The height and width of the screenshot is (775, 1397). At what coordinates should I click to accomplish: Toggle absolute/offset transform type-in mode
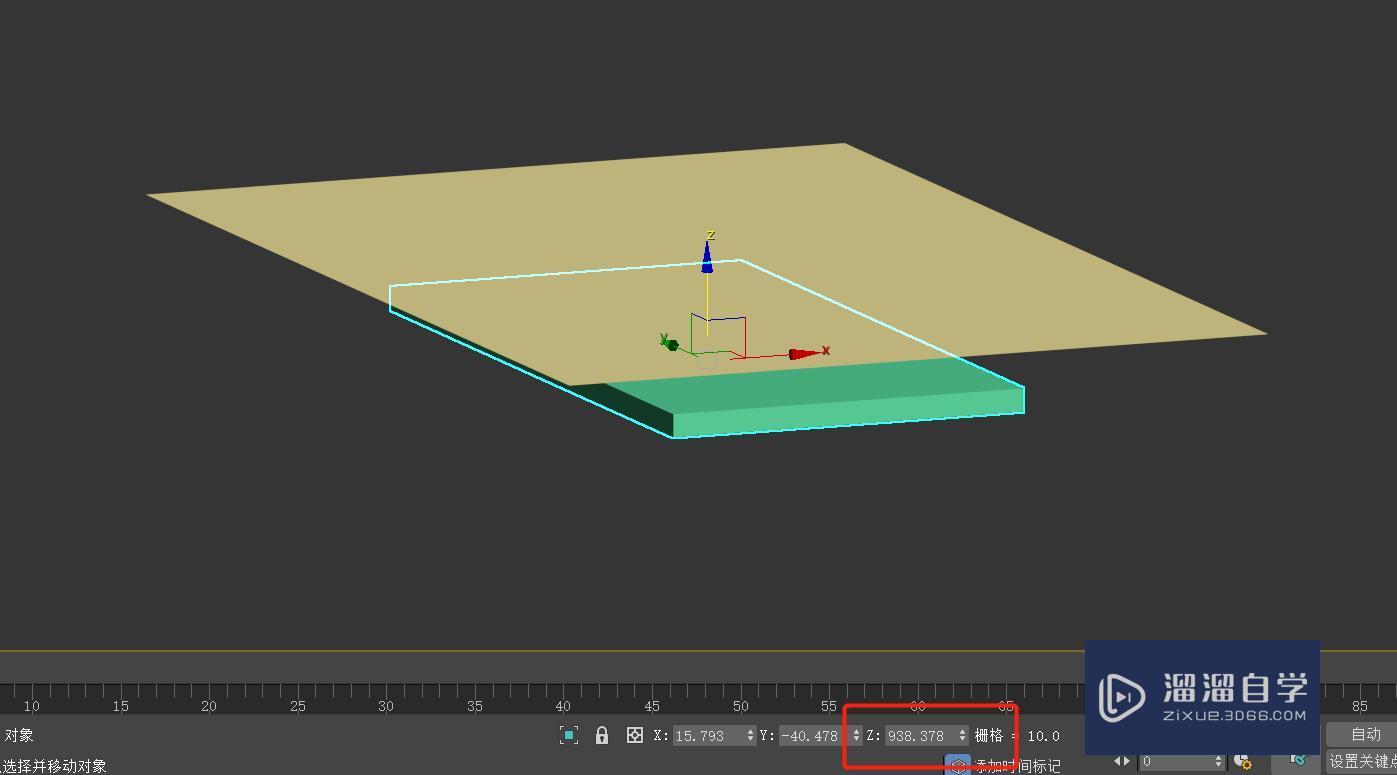click(x=634, y=735)
